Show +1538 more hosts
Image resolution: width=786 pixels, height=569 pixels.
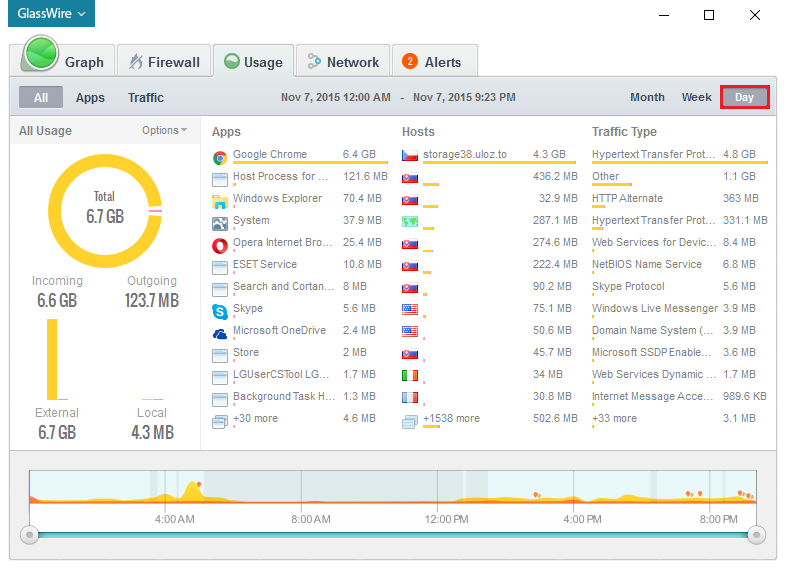451,419
